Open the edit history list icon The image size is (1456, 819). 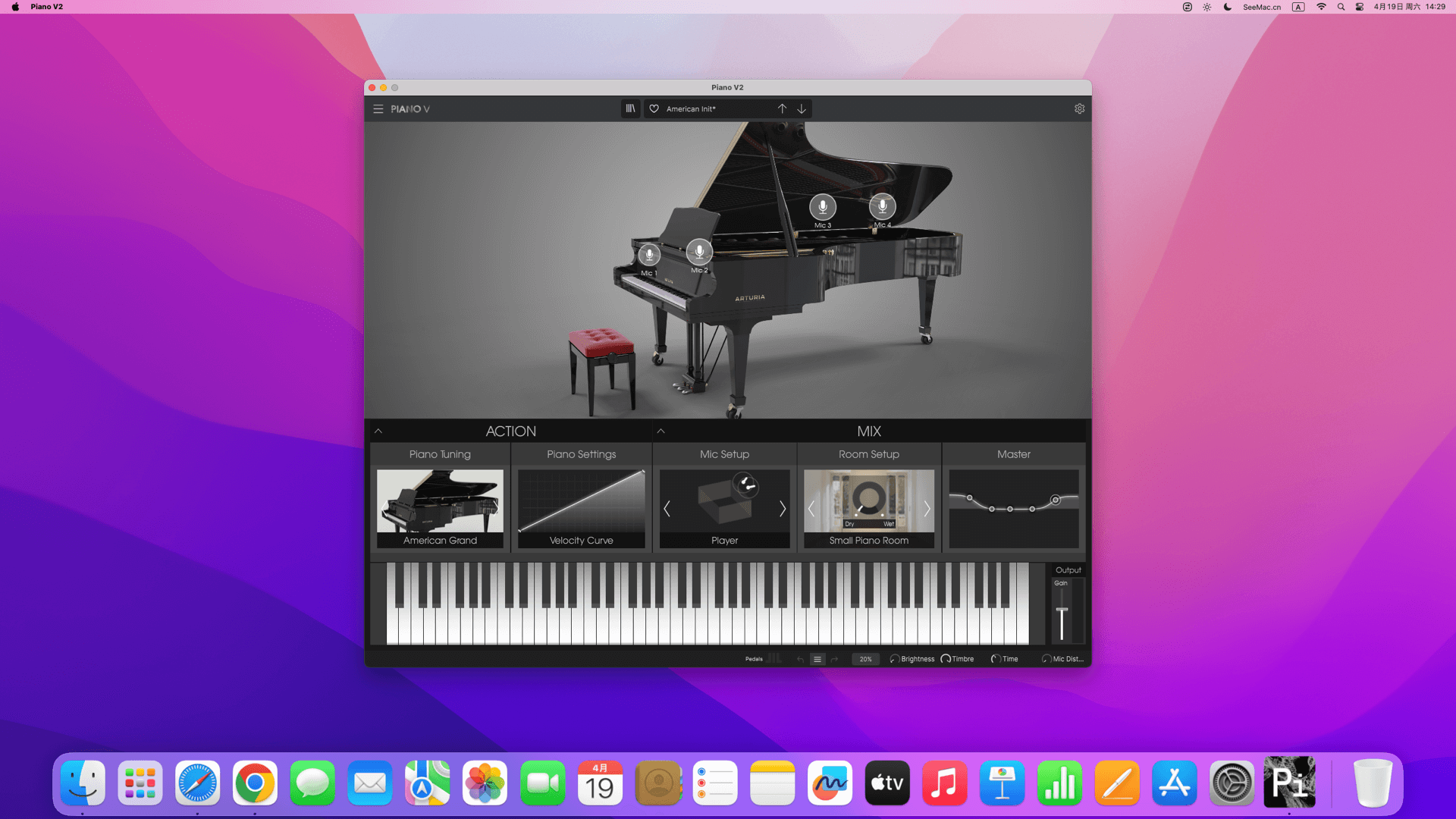(x=817, y=659)
